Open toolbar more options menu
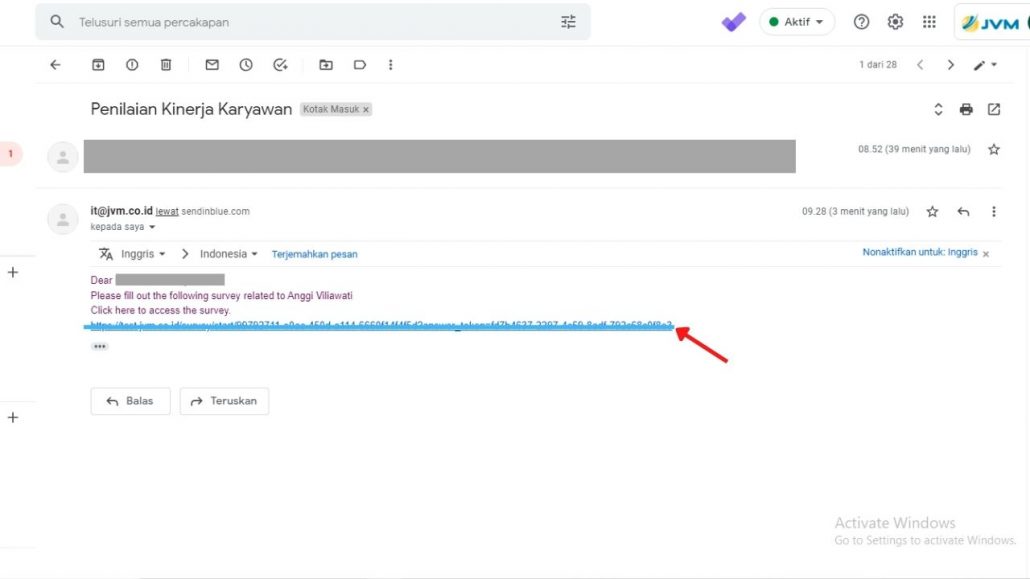Viewport: 1030px width, 579px height. coord(390,64)
